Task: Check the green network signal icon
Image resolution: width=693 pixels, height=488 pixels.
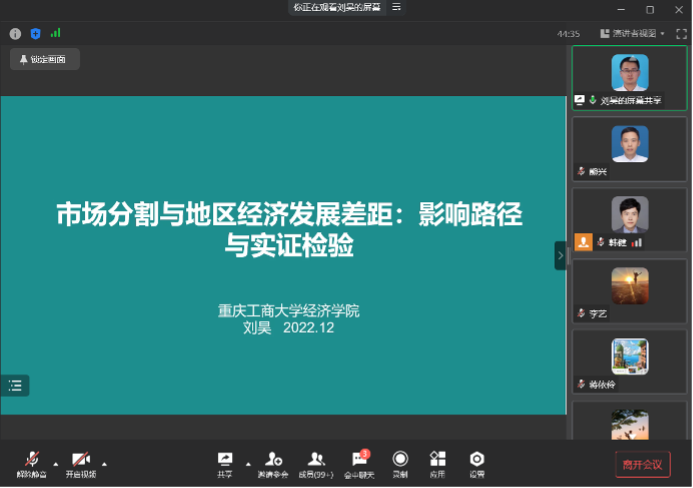Action: click(55, 33)
